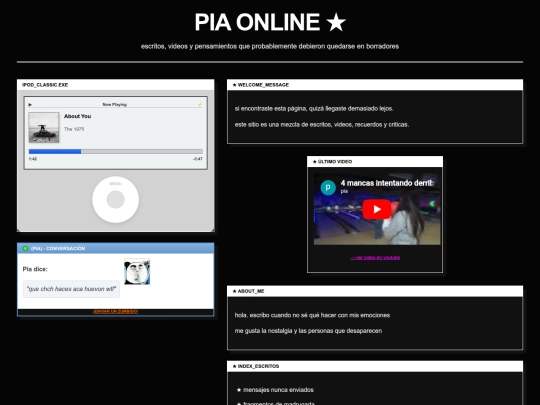Click the '(PIA) - CONVERSACIÓN' title bar
Image resolution: width=540 pixels, height=405 pixels.
click(116, 248)
